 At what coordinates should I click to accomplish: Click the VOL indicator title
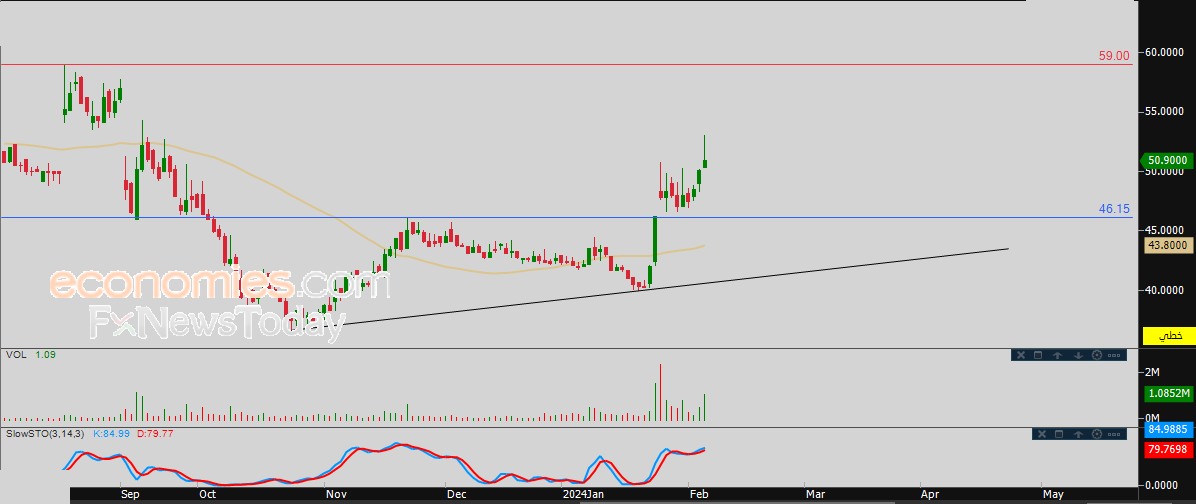[x=14, y=355]
